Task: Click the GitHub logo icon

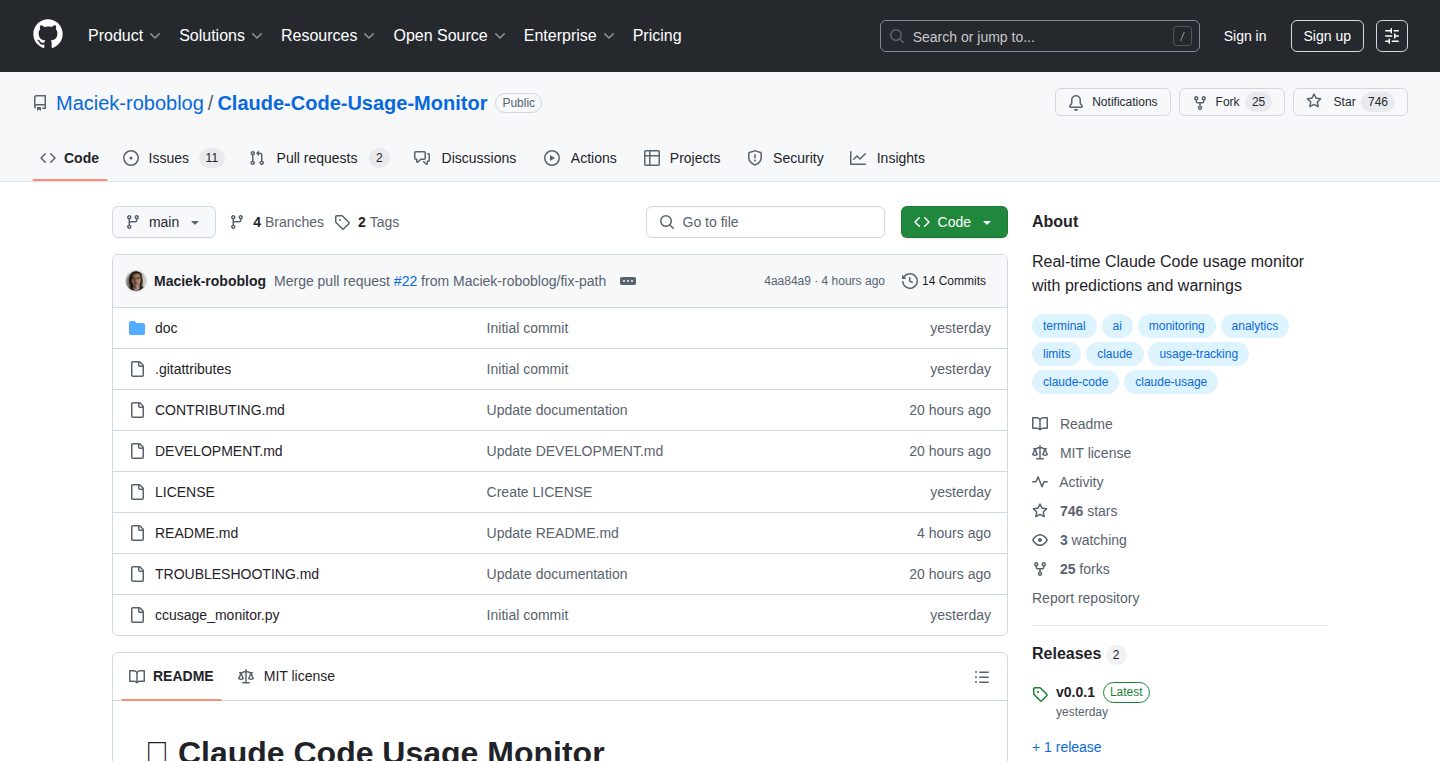Action: 48,35
